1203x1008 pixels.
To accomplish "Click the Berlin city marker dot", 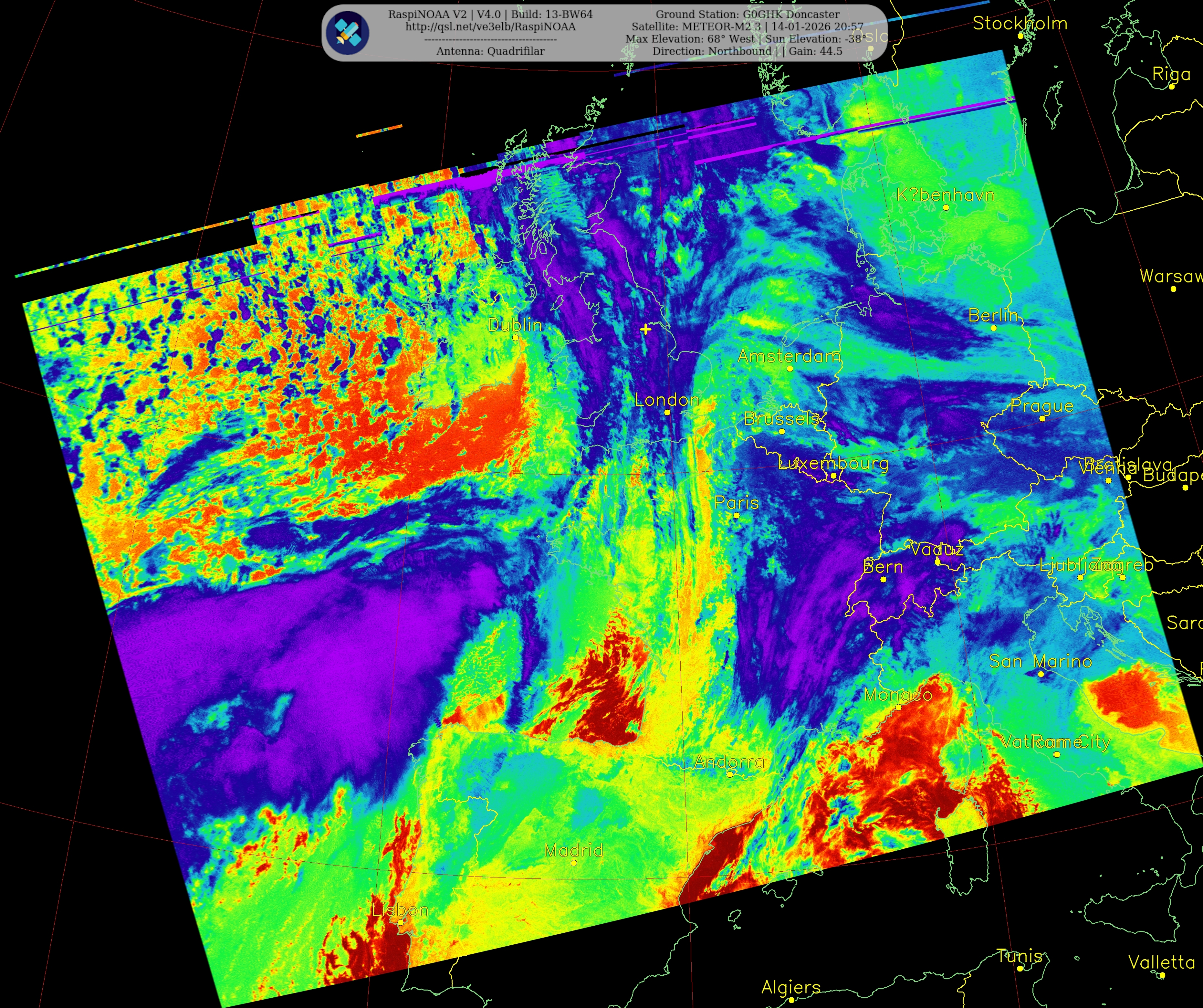I will pos(993,328).
